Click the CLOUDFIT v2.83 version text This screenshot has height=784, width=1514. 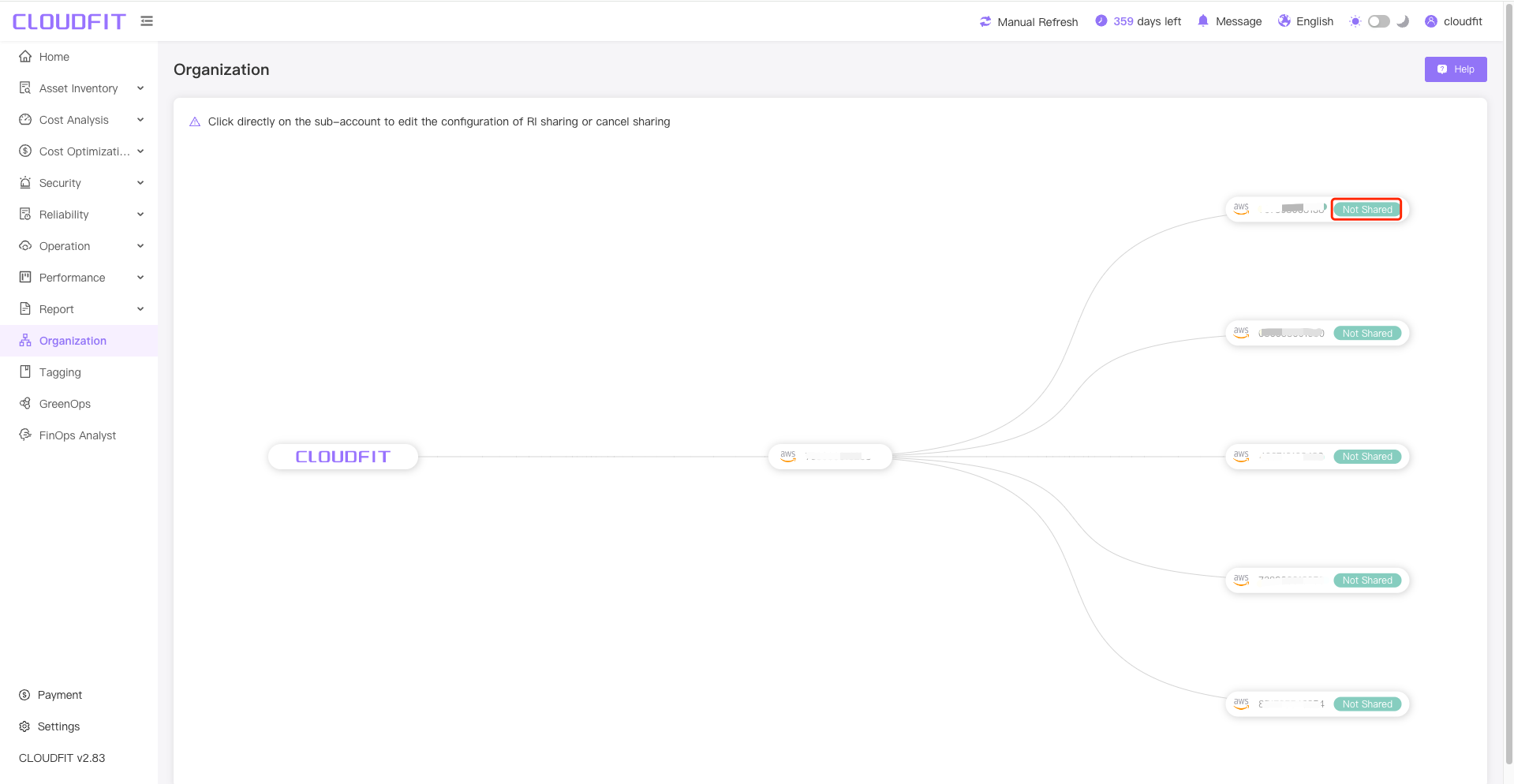[x=62, y=758]
